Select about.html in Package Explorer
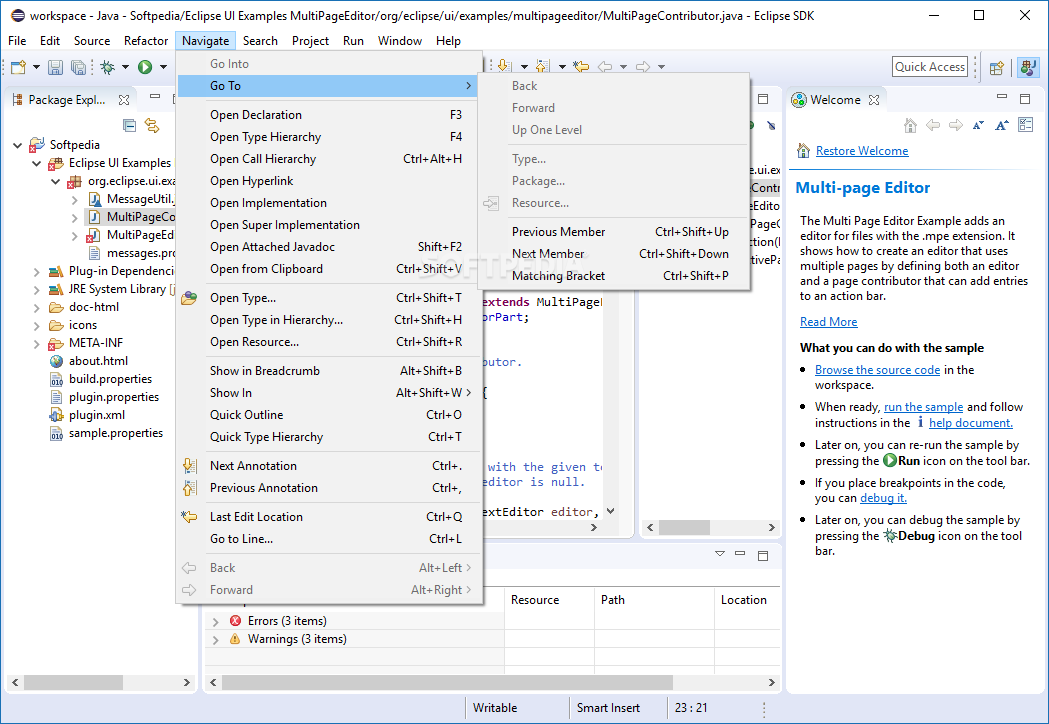The image size is (1049, 724). [x=98, y=361]
